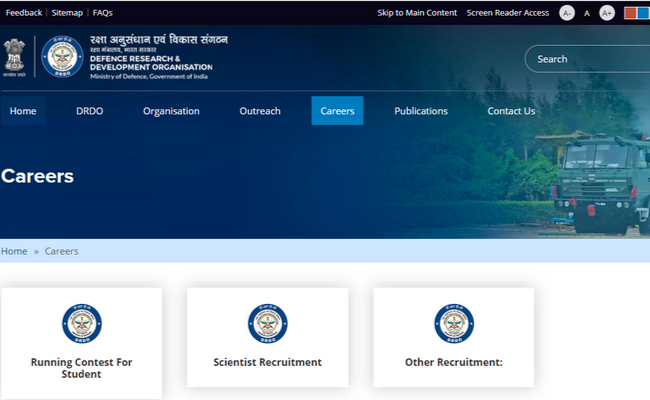
Task: Click DRDO logo on Running Contest card
Action: [x=81, y=324]
